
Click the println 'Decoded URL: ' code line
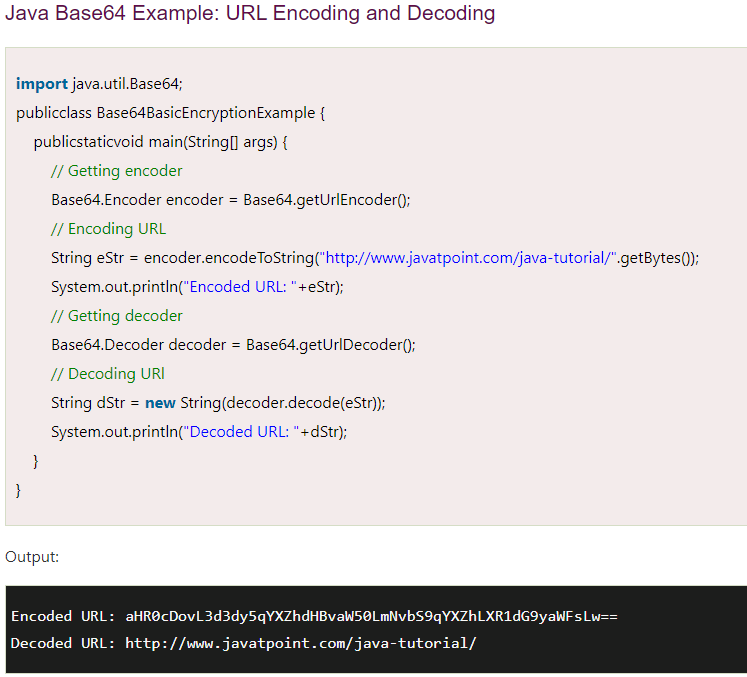click(199, 432)
